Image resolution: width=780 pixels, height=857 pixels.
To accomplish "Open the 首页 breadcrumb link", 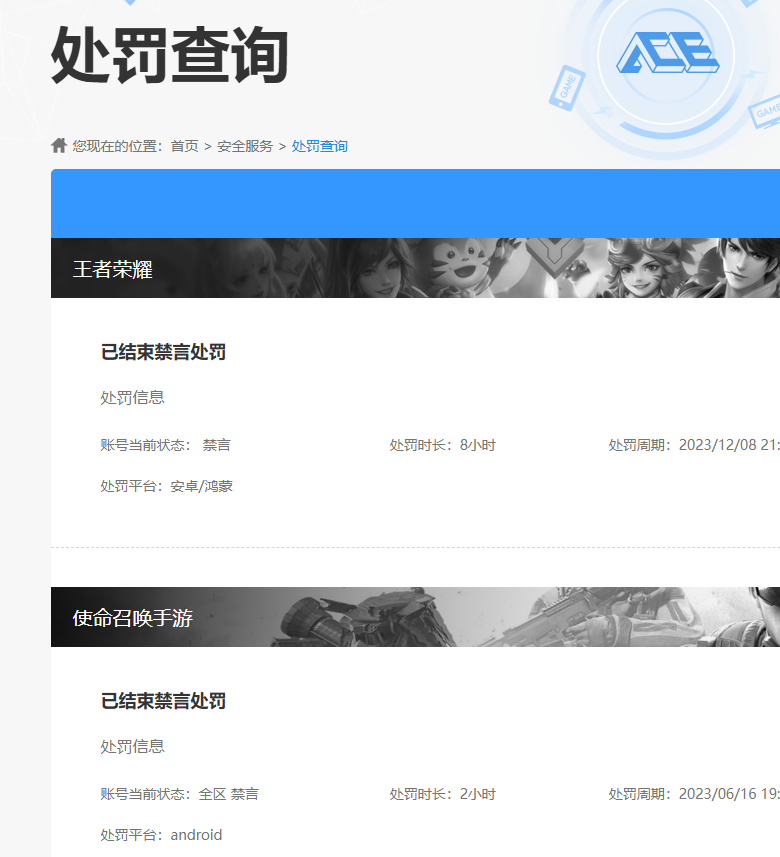I will 184,146.
